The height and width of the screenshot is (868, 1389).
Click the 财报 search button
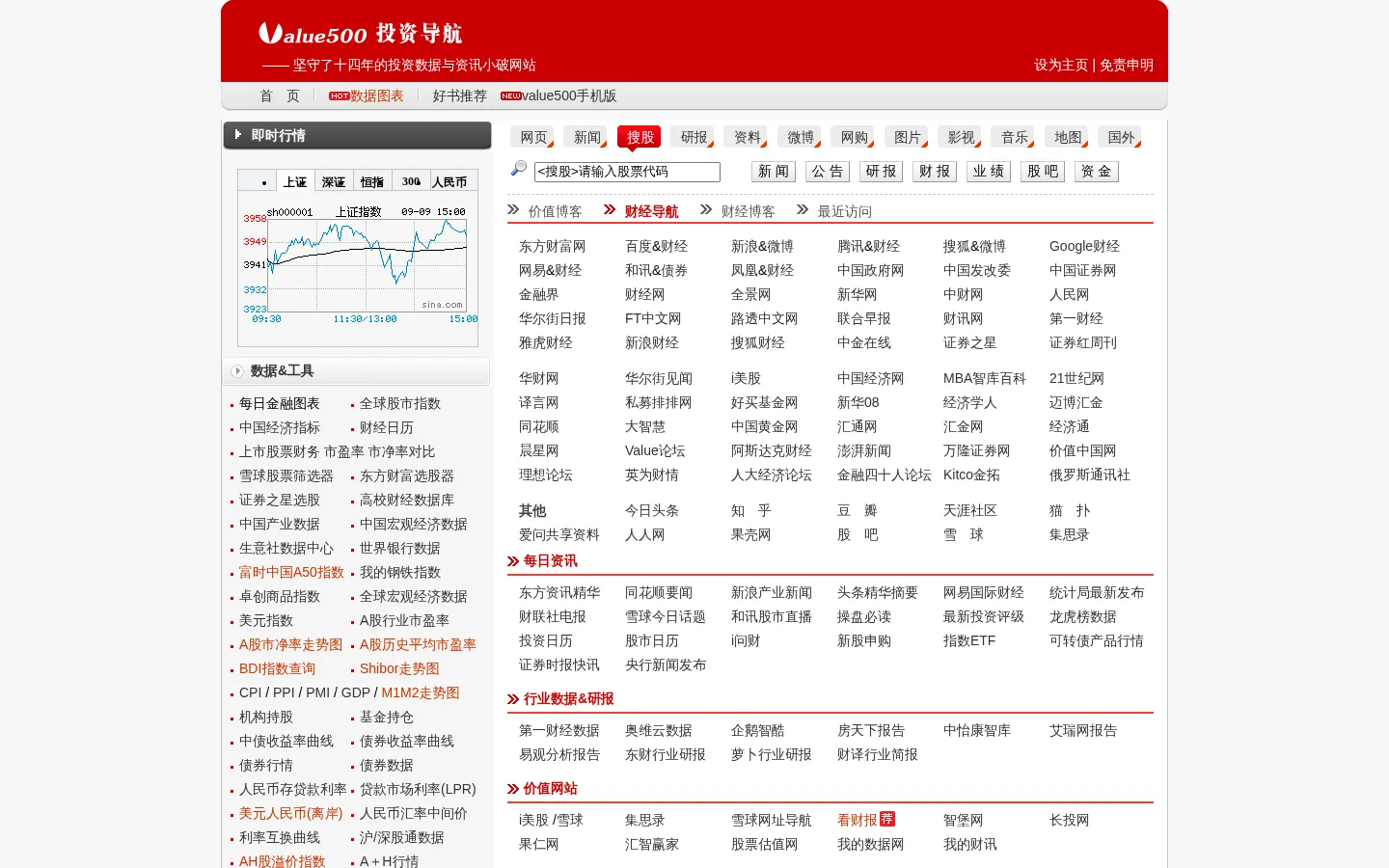[935, 172]
